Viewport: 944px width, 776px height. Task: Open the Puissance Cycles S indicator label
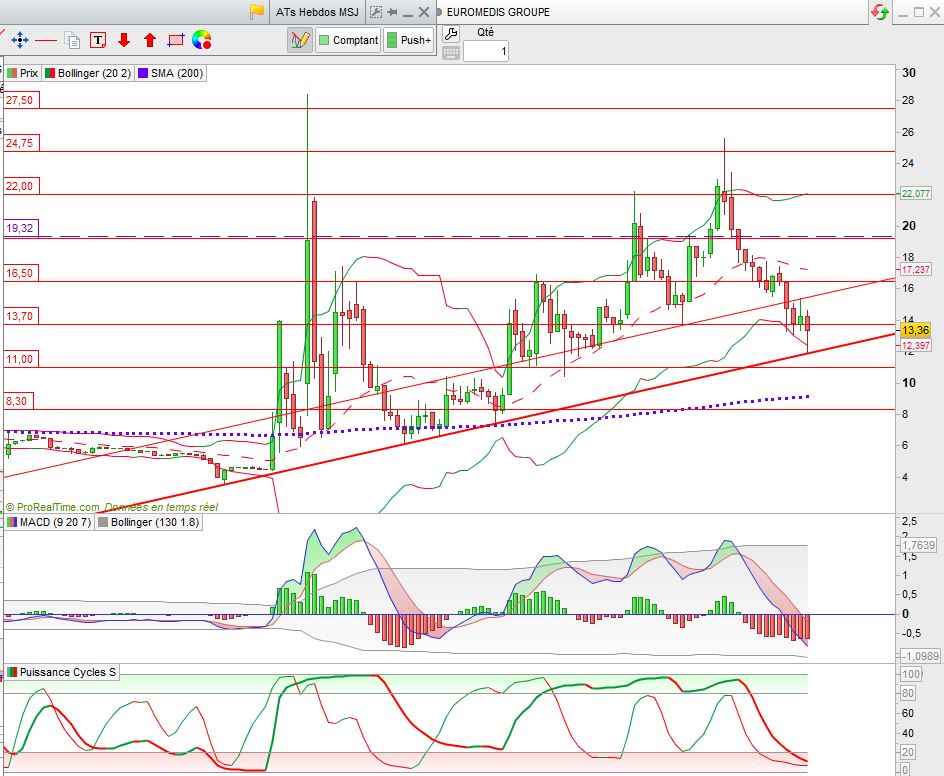pyautogui.click(x=61, y=672)
